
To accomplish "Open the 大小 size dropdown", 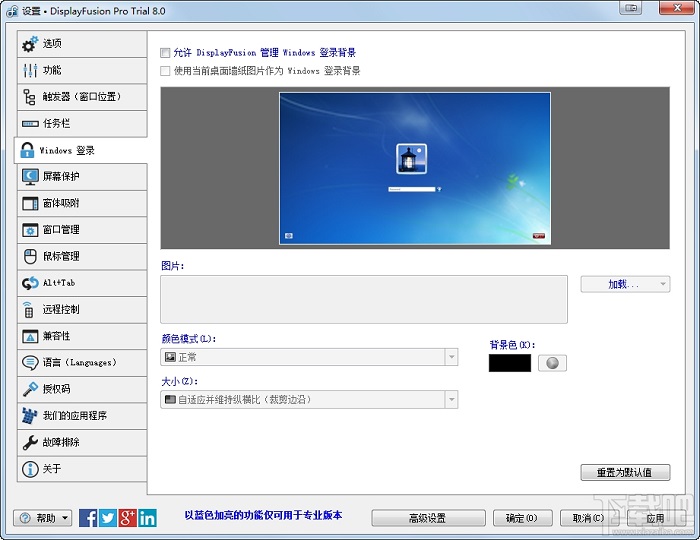I will coord(309,400).
